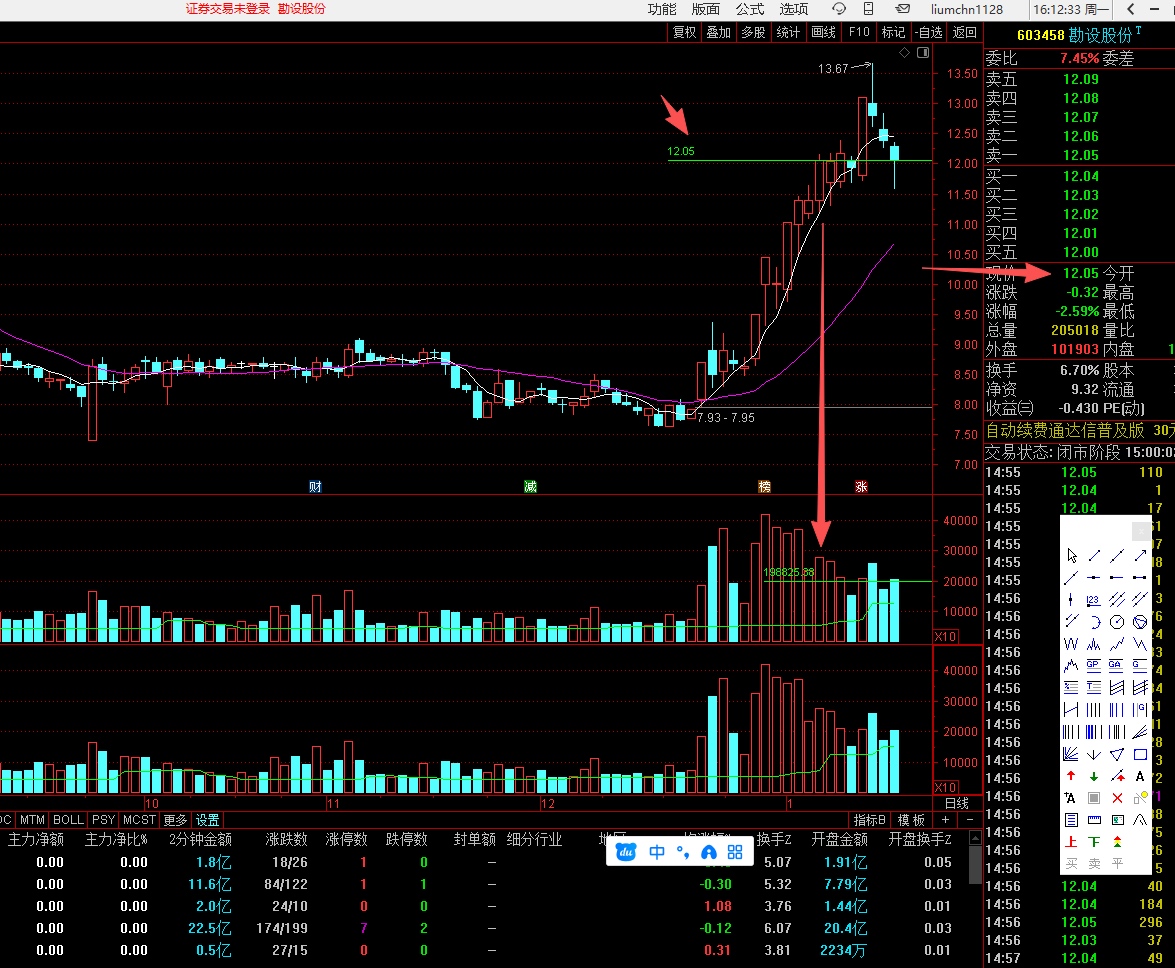Click the 标记 toolbar button
Screen dimensions: 1175x968
893,32
